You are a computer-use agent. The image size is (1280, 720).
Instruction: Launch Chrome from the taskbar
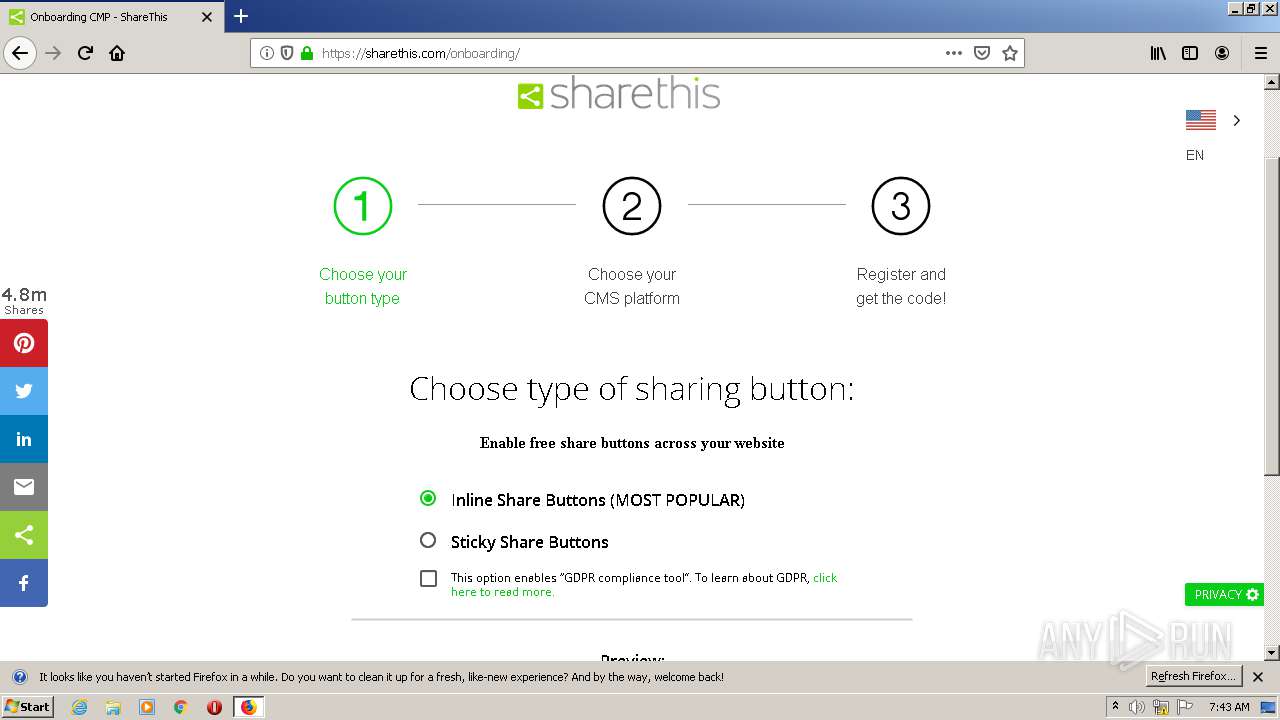pos(181,707)
